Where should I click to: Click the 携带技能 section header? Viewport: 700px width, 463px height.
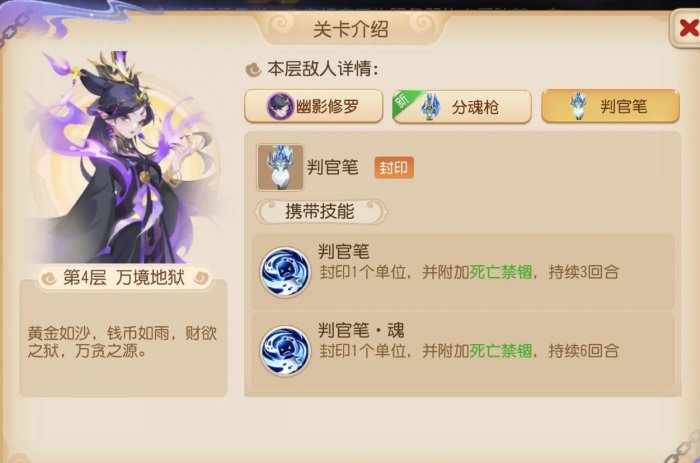coord(320,211)
